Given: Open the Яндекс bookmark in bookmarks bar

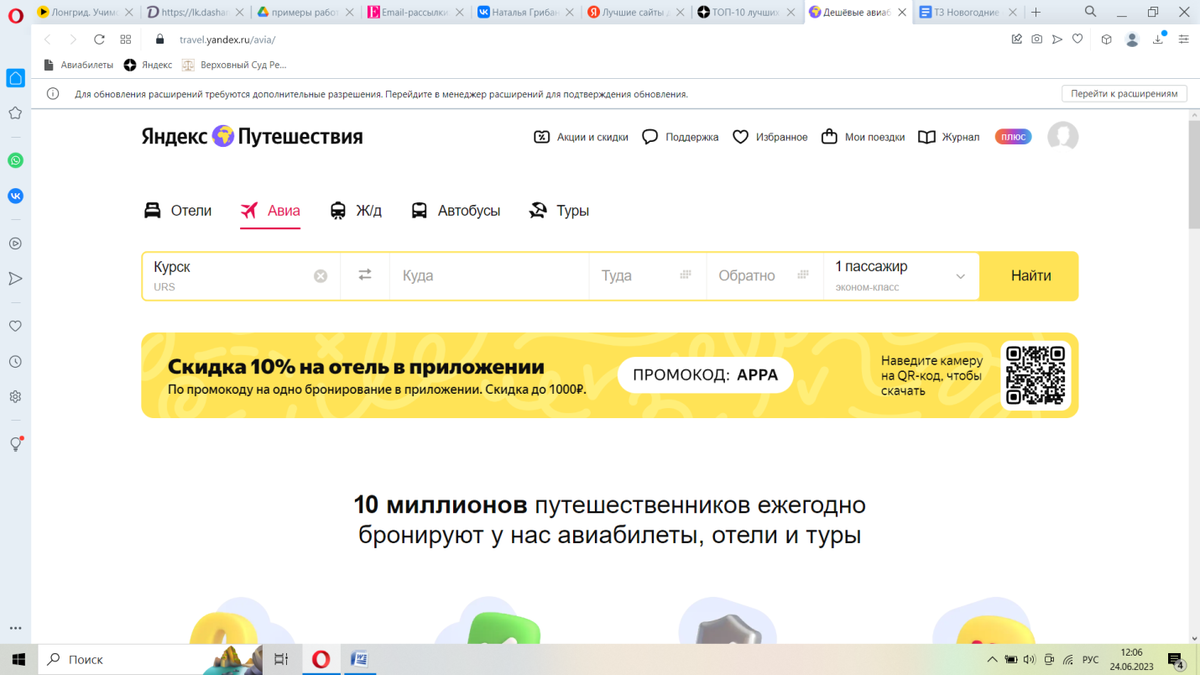Looking at the screenshot, I should tap(148, 65).
